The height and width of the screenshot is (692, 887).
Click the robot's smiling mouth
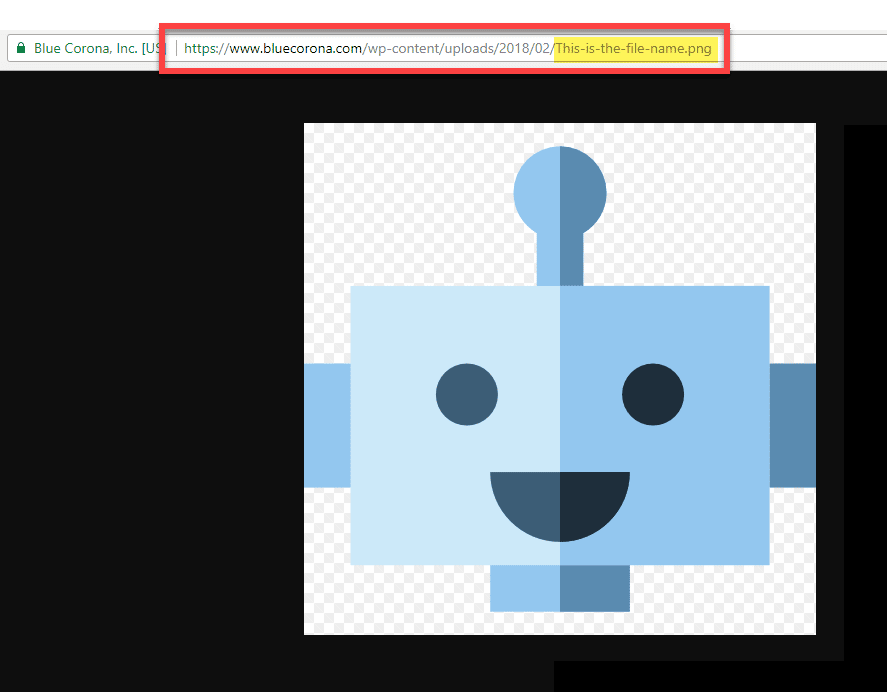point(560,500)
